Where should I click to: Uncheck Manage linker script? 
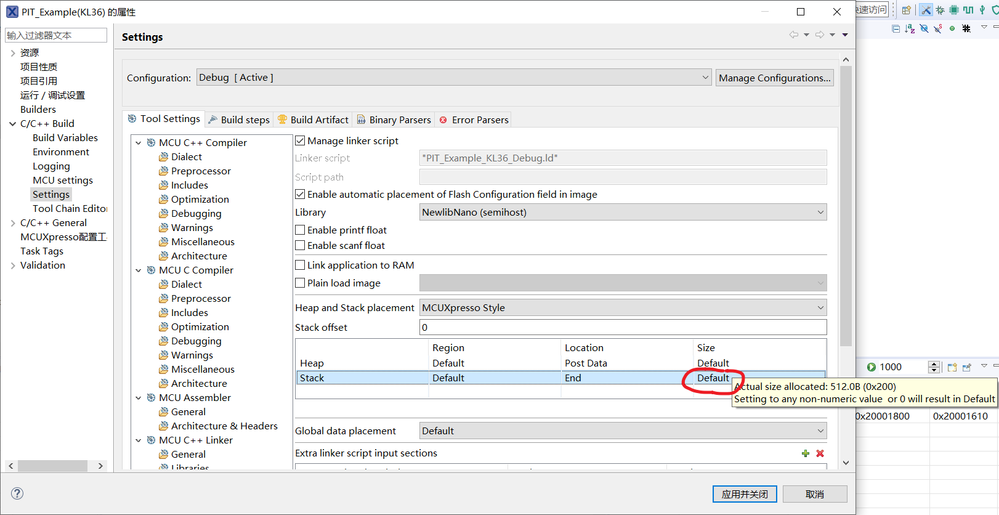(x=300, y=141)
